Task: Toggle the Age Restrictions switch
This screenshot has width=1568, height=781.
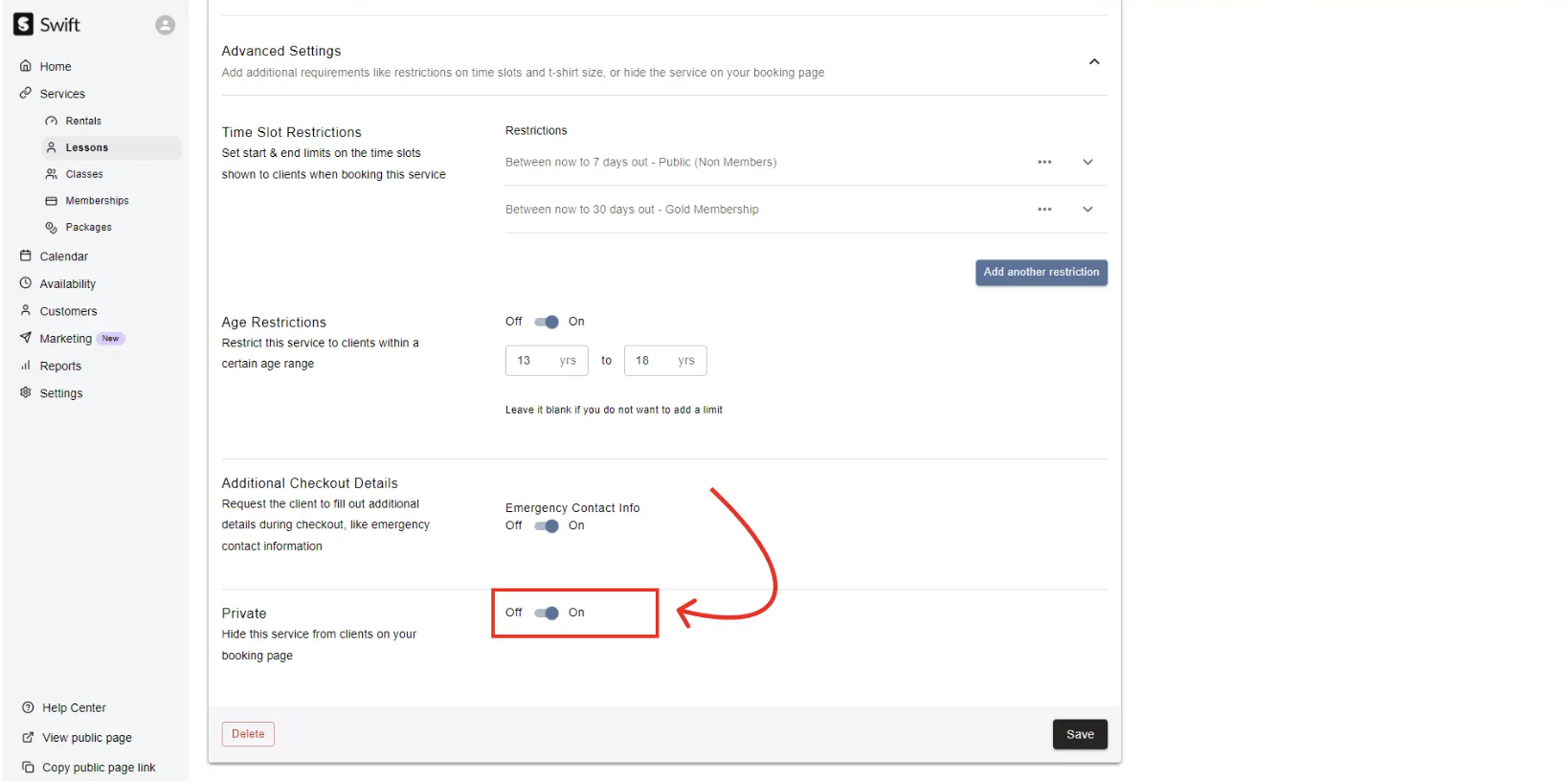Action: (x=547, y=322)
